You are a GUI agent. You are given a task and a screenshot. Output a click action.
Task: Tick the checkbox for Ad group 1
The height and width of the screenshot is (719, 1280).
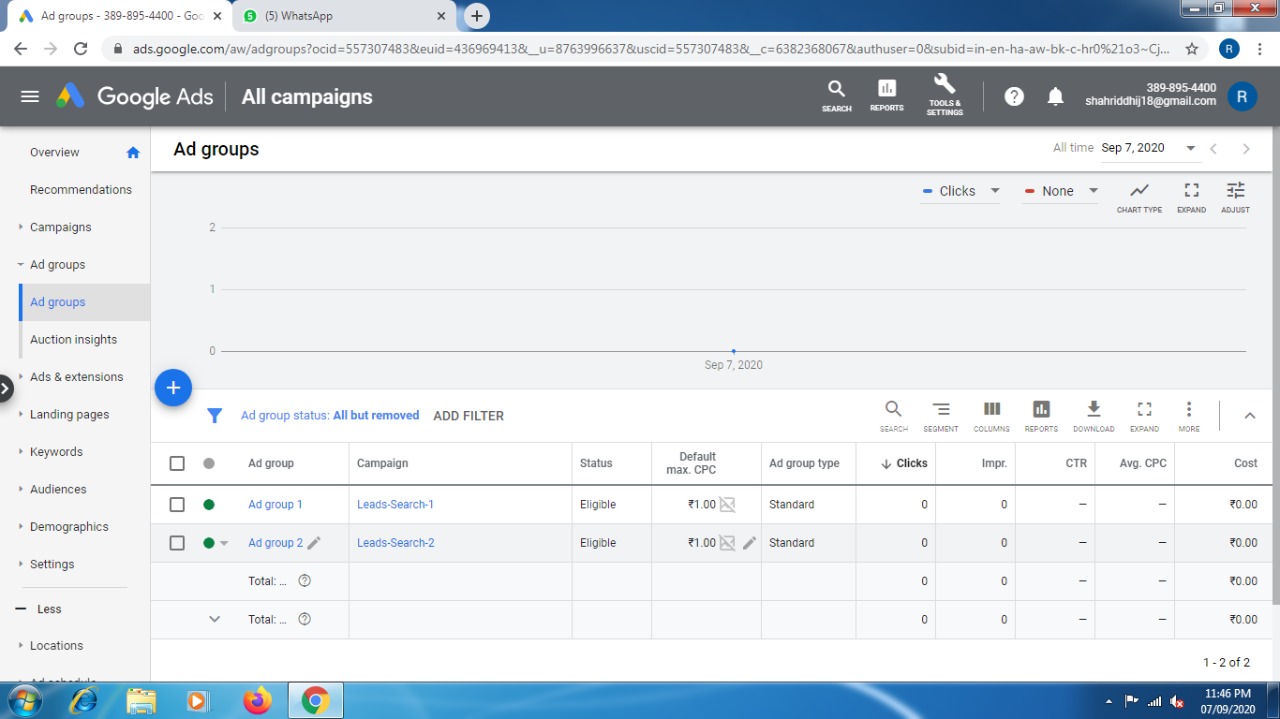point(177,505)
